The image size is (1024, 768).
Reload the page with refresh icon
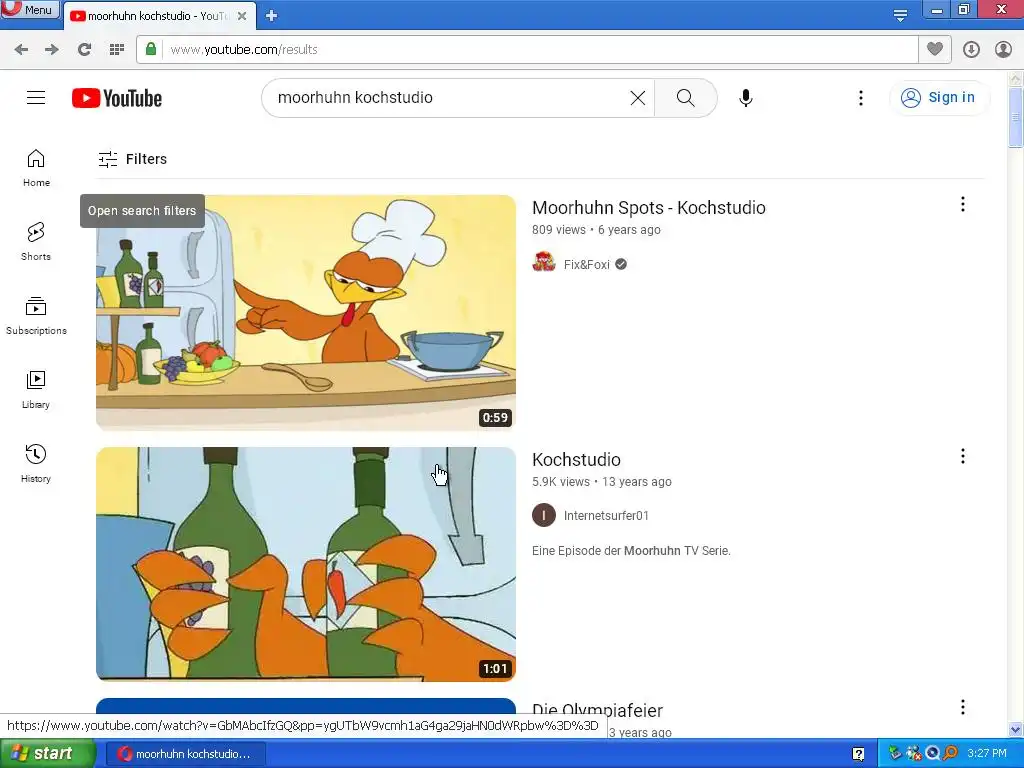point(84,50)
